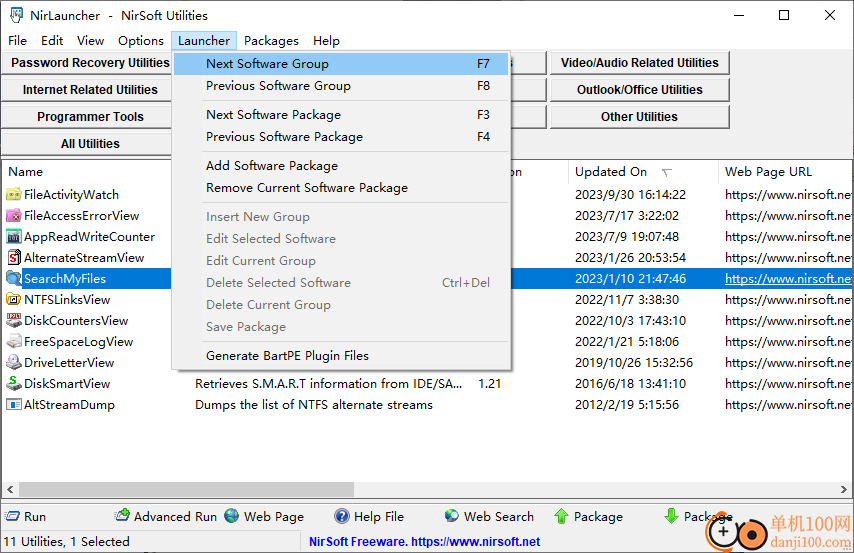Screen dimensions: 854x553
Task: Choose Previous Software Group
Action: click(341, 86)
